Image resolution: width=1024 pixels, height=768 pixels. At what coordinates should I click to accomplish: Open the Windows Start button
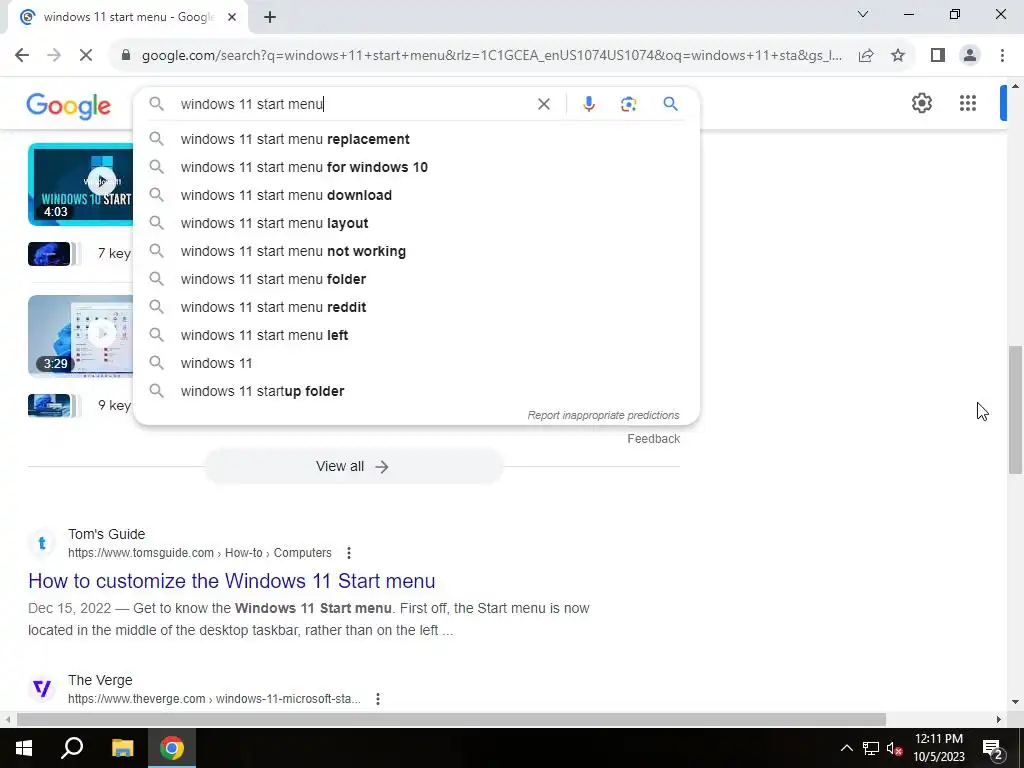click(x=24, y=748)
